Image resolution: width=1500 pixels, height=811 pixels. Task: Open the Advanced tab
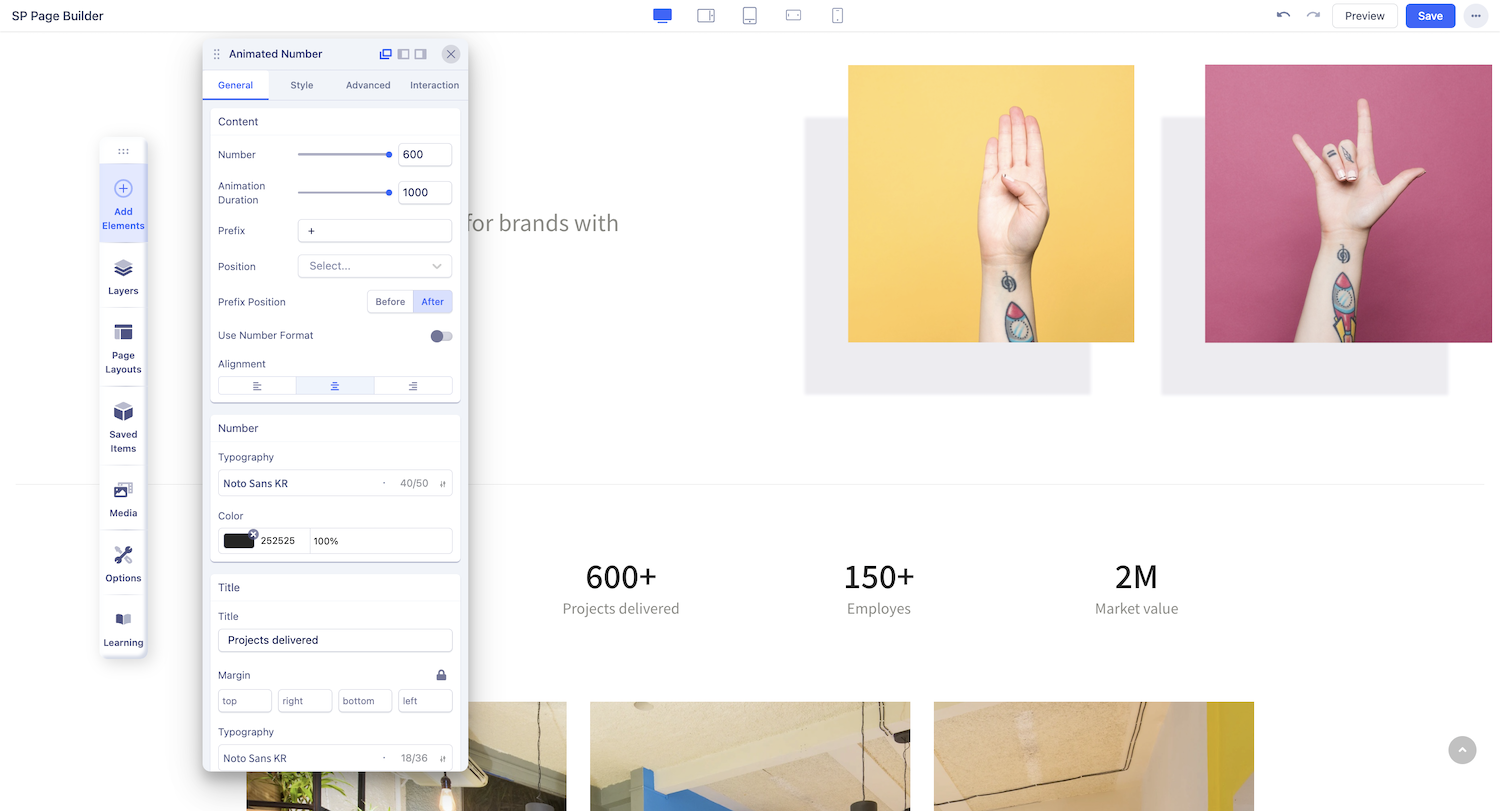[368, 85]
